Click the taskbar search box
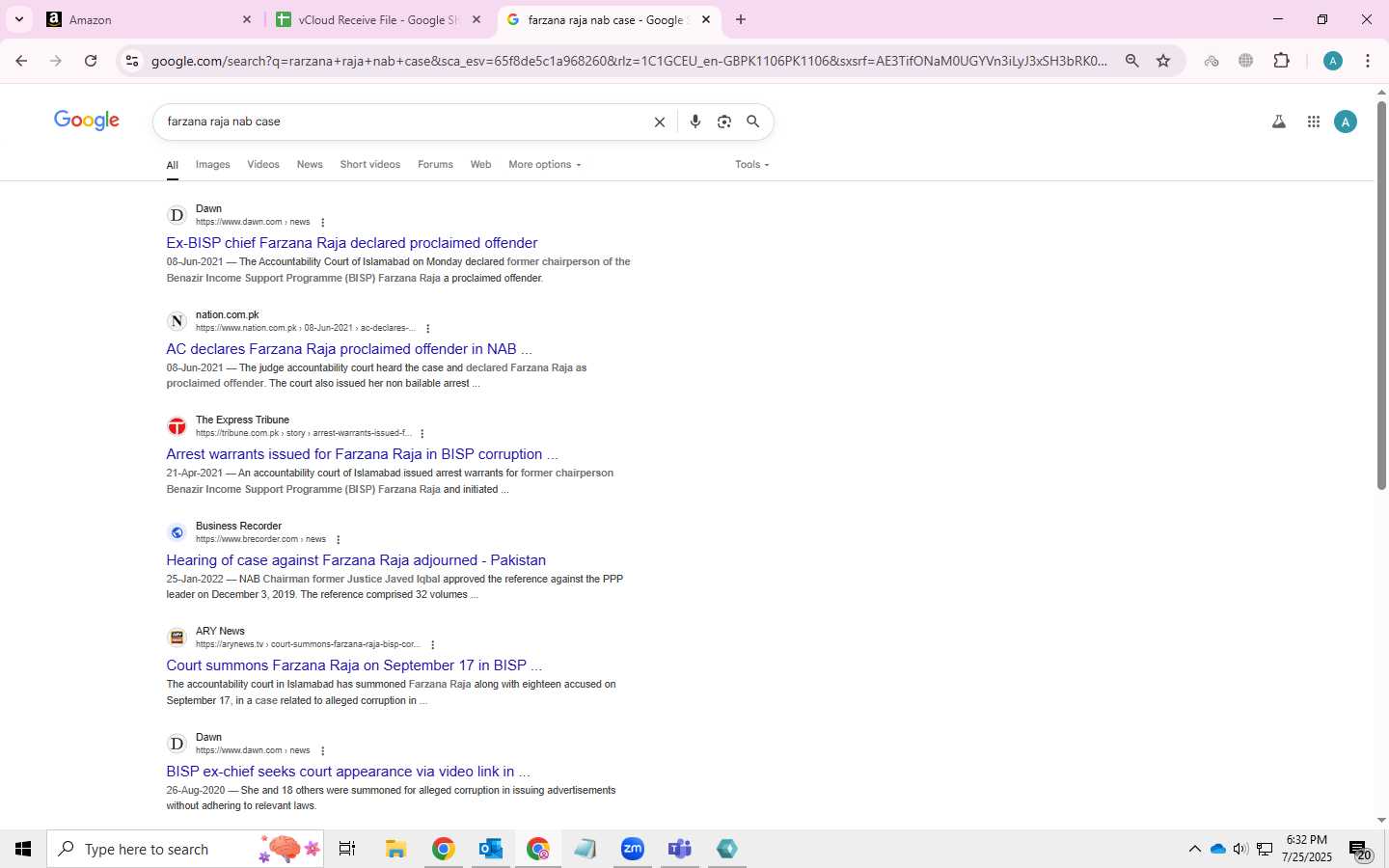This screenshot has height=868, width=1389. (185, 849)
